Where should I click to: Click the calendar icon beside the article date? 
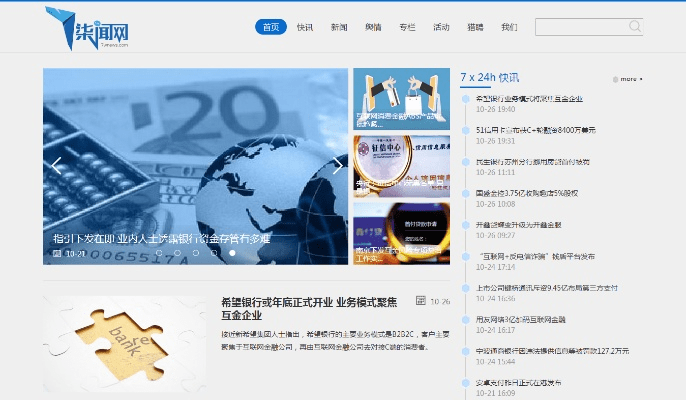point(421,300)
